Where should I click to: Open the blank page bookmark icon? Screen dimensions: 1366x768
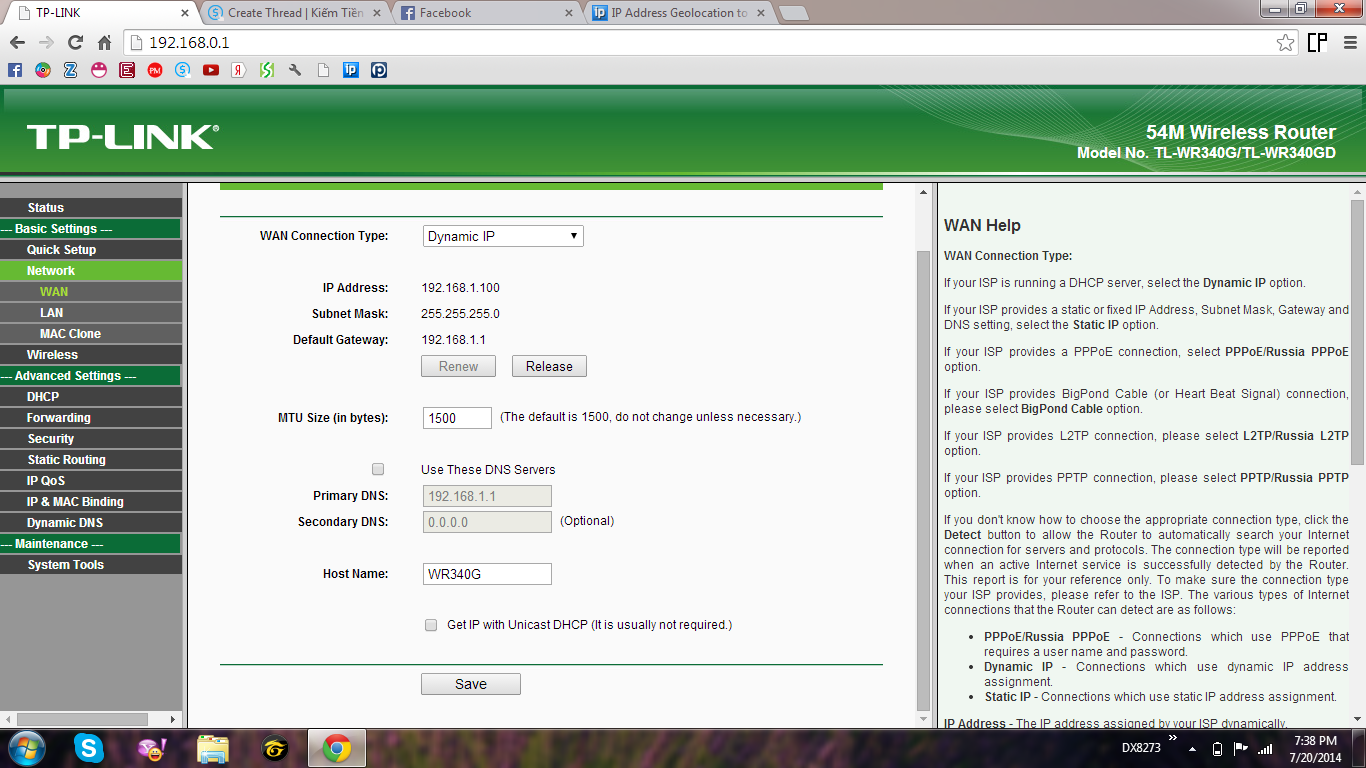322,70
